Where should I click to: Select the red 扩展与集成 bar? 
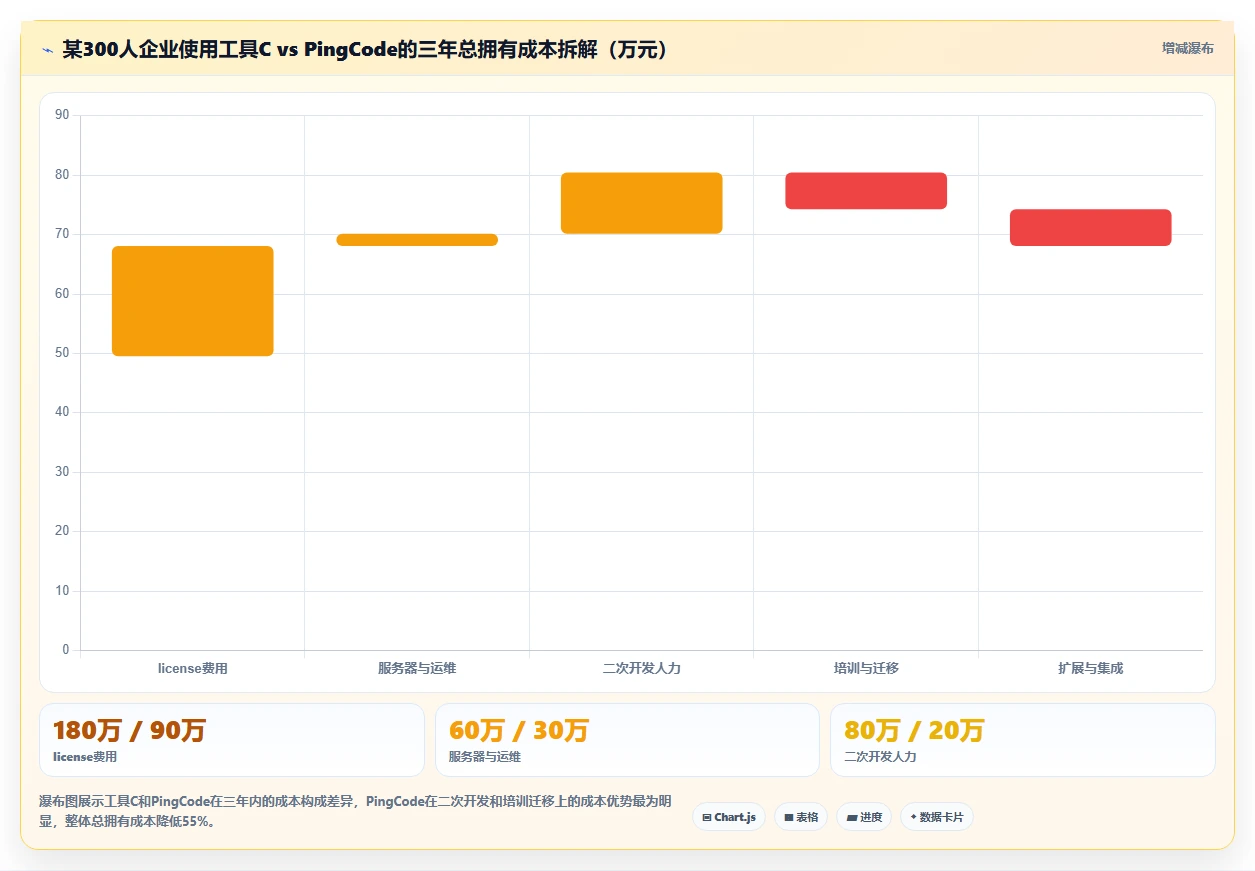tap(1090, 227)
